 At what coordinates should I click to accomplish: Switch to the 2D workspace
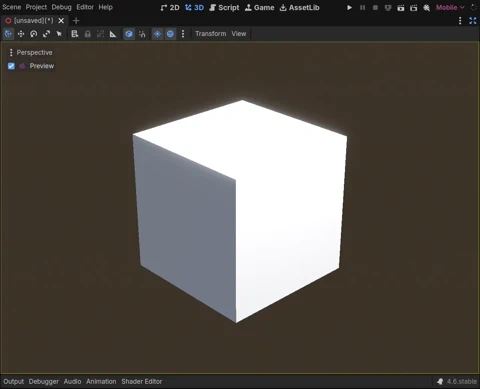pos(170,7)
